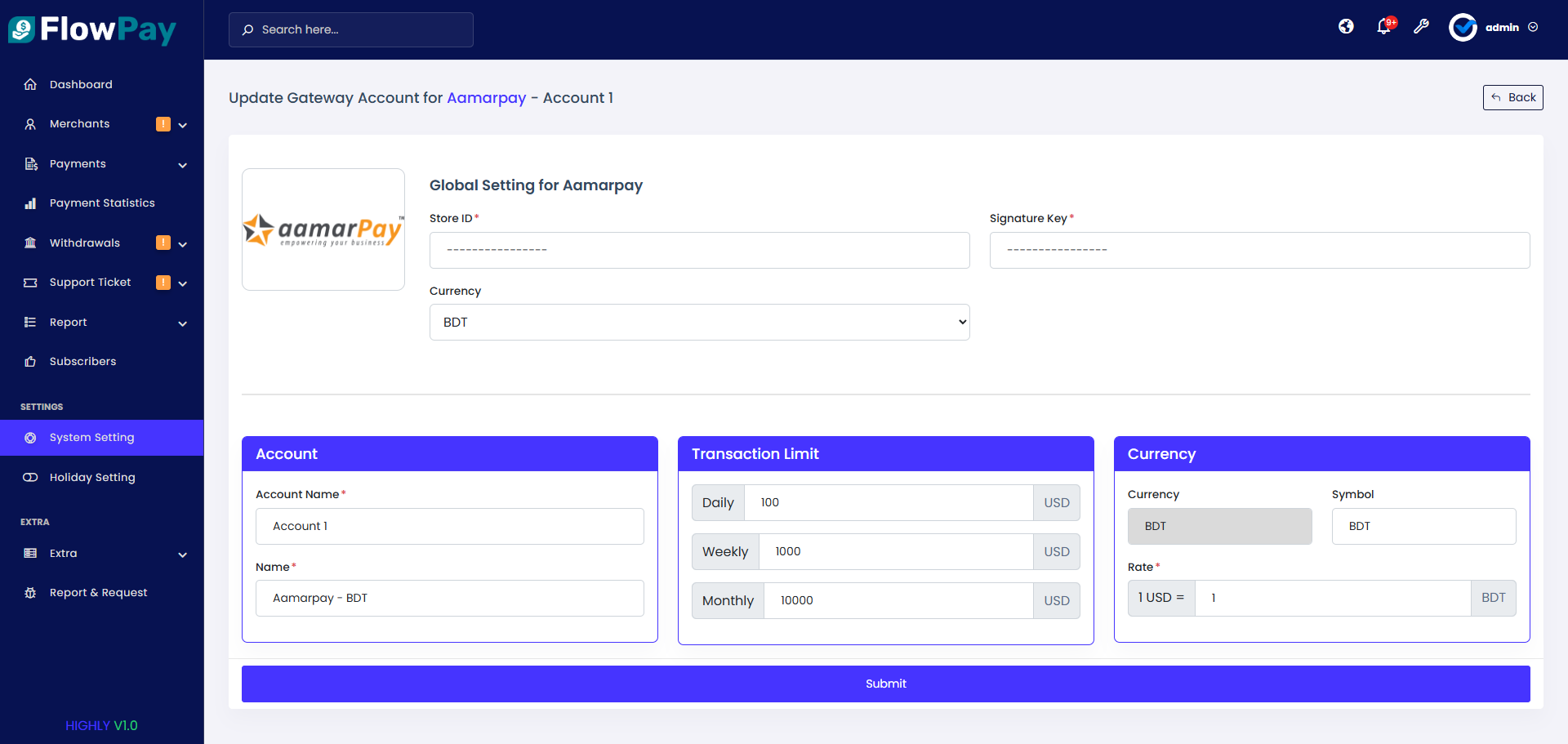Click the Withdrawals orange alert badge
The height and width of the screenshot is (744, 1568).
(163, 243)
